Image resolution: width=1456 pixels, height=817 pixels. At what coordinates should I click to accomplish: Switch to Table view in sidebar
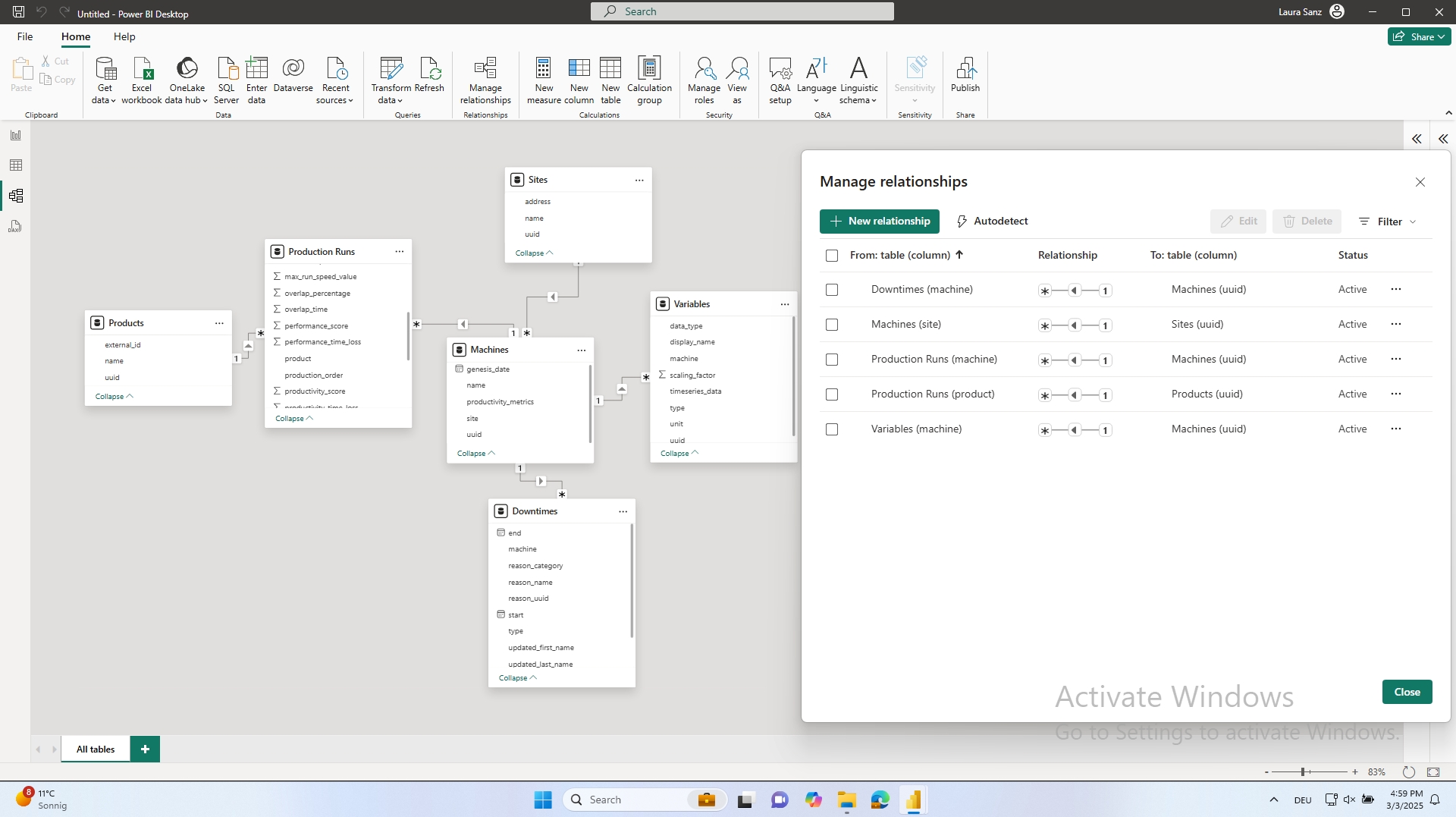coord(15,165)
